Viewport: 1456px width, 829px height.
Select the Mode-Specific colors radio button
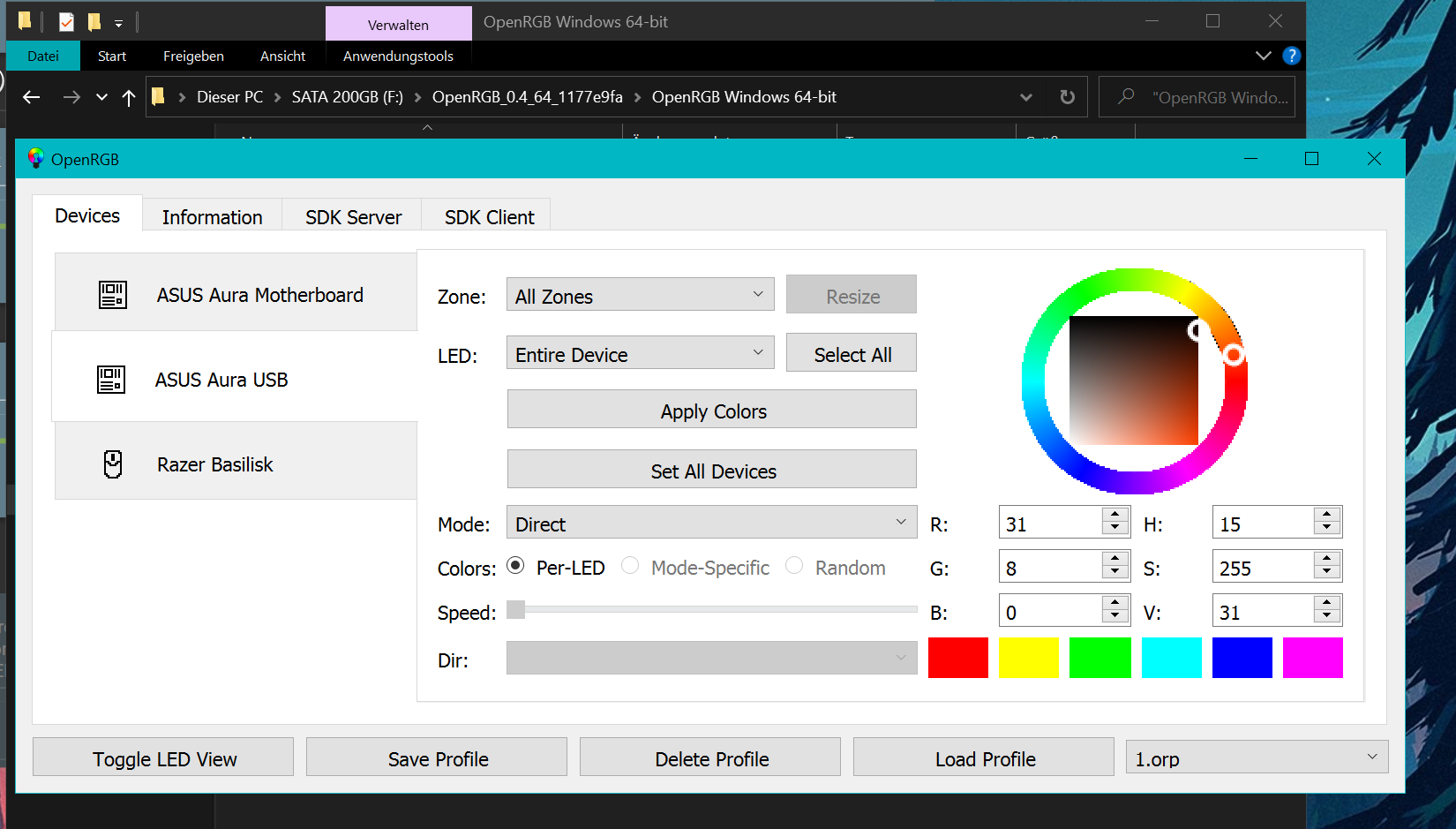630,566
